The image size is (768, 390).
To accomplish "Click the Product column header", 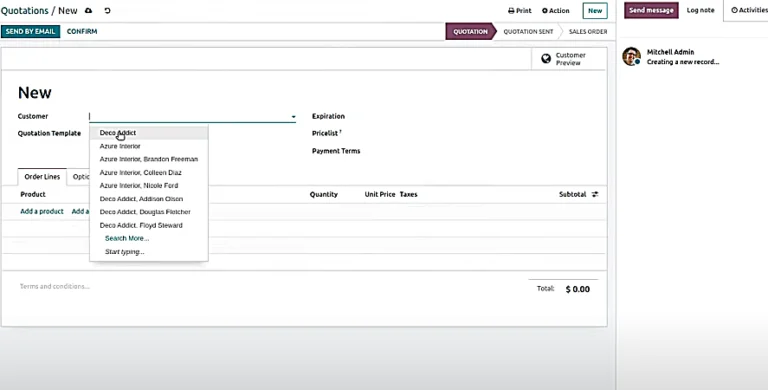I will tap(33, 195).
